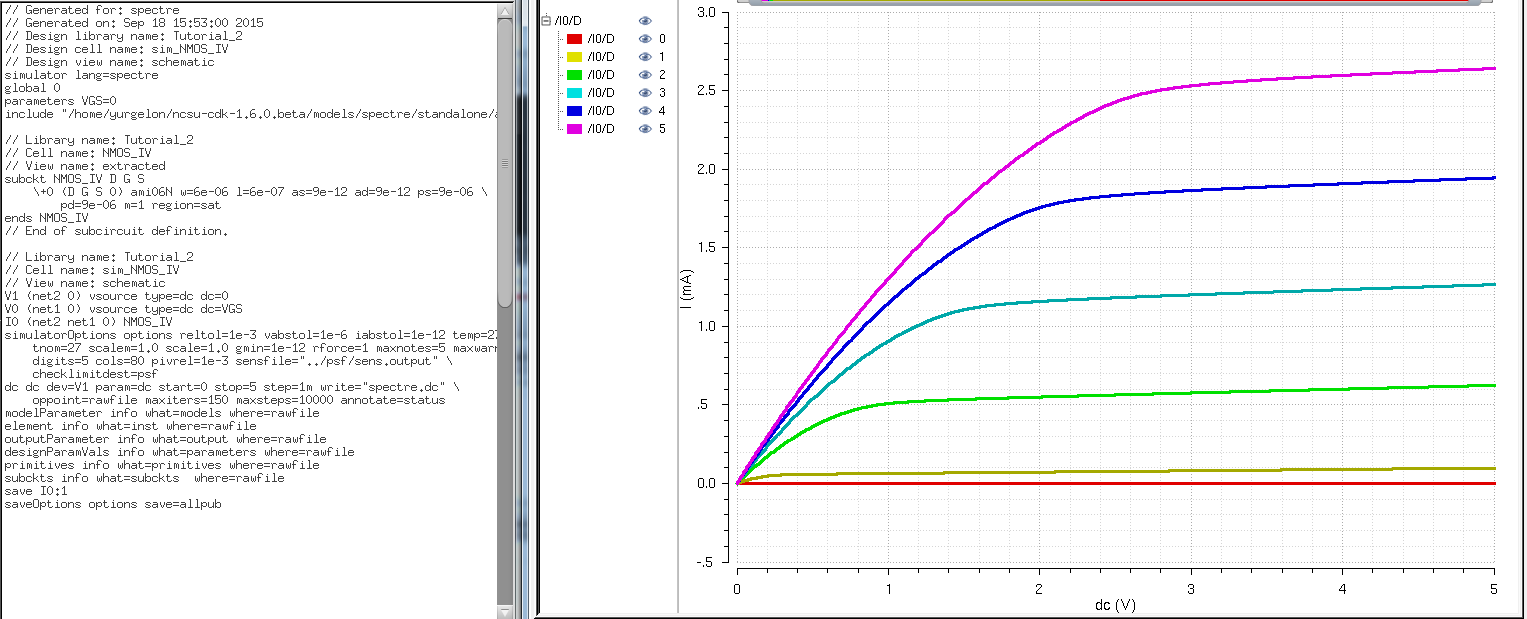The width and height of the screenshot is (1527, 619).
Task: Toggle the eye icon for trace 3
Action: (645, 93)
